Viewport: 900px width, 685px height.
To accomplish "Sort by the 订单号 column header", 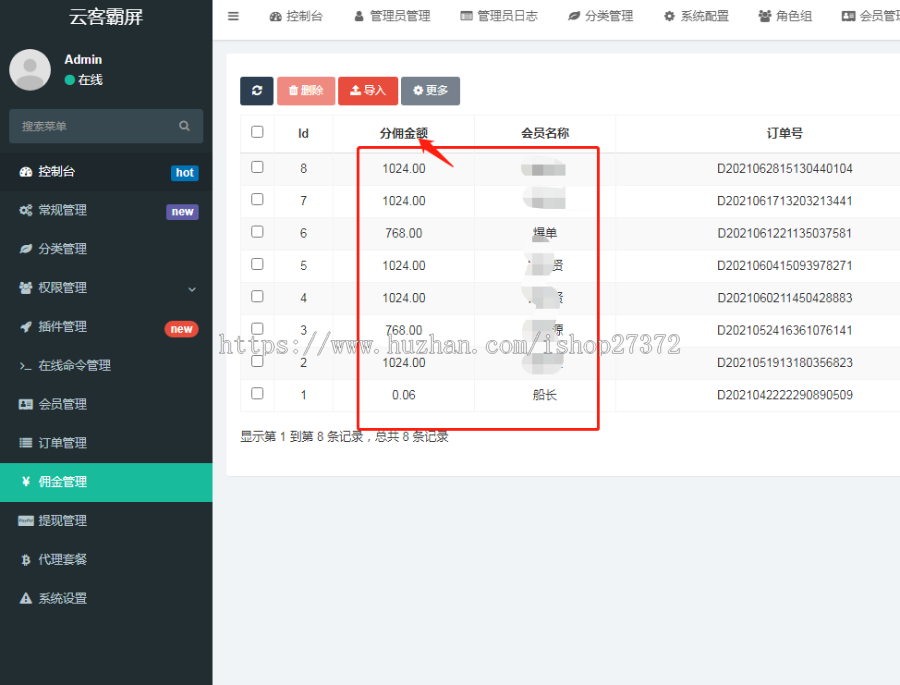I will pos(785,134).
